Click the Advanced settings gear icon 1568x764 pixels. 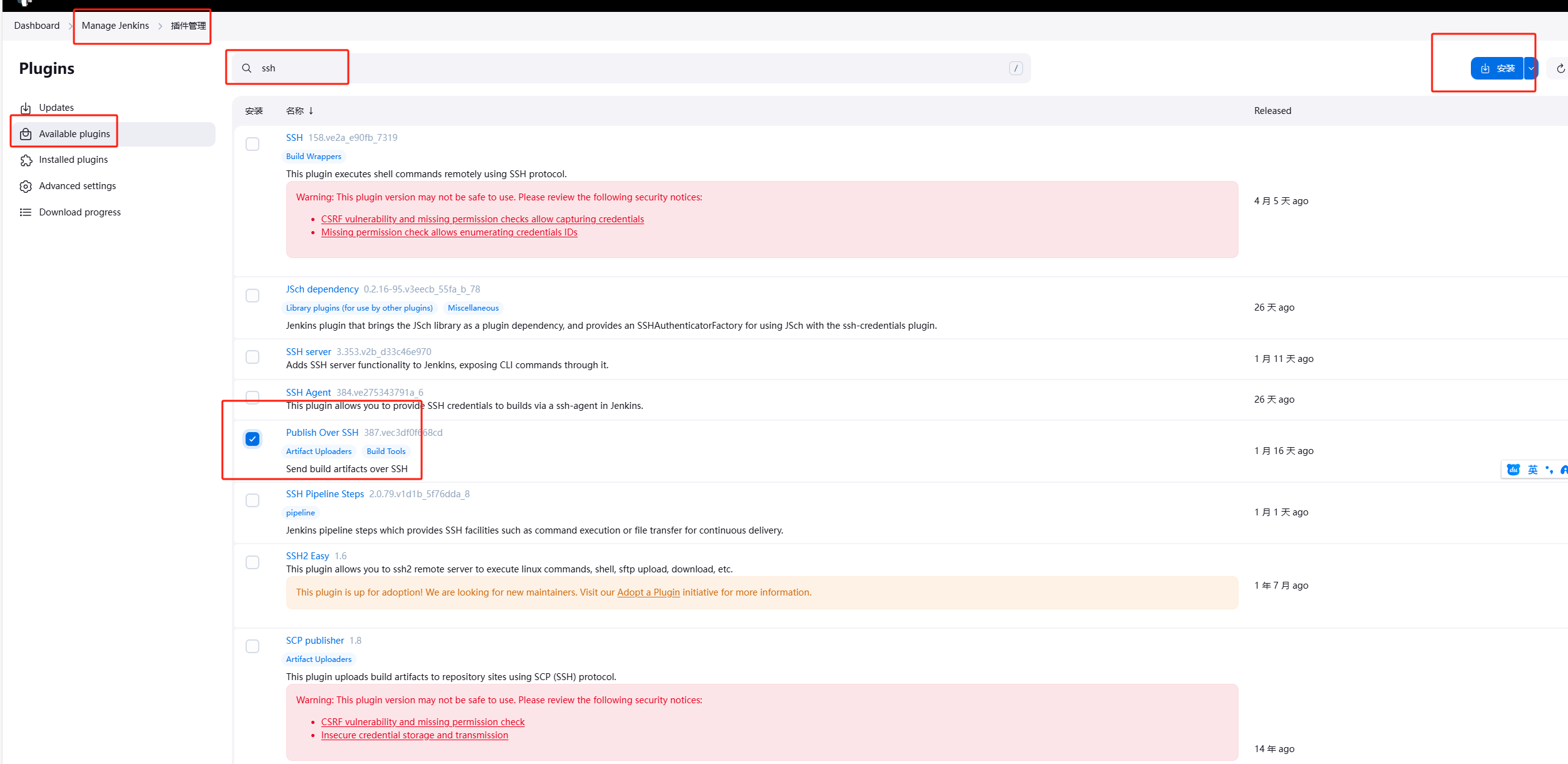coord(26,187)
